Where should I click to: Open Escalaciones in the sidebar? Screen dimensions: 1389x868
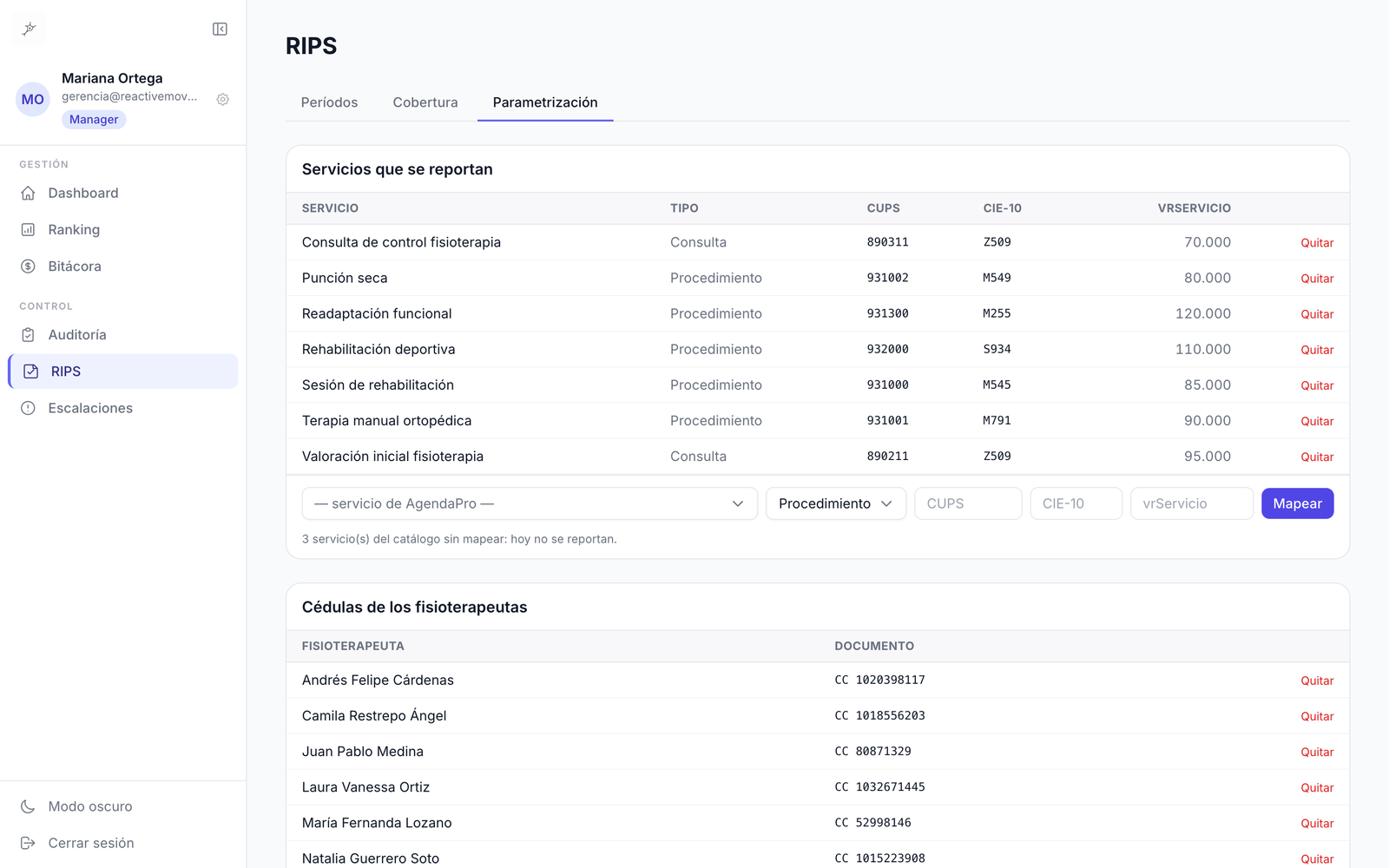coord(123,408)
